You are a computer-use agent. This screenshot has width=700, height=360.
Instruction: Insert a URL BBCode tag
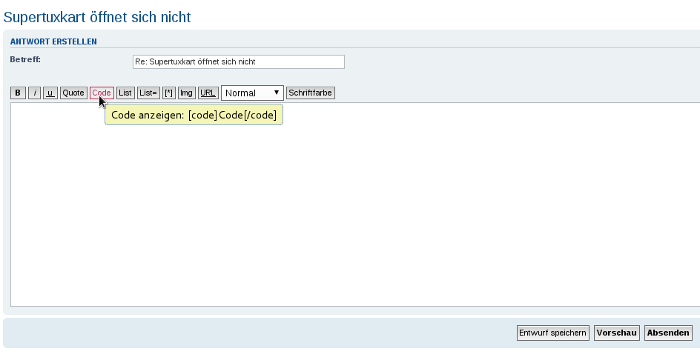tap(208, 93)
